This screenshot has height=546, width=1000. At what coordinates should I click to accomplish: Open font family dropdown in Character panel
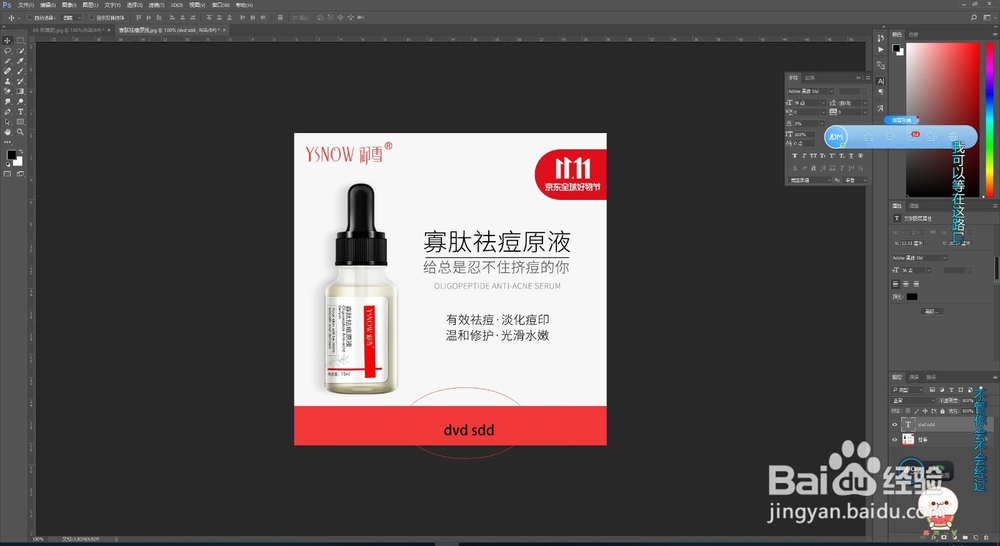click(831, 91)
